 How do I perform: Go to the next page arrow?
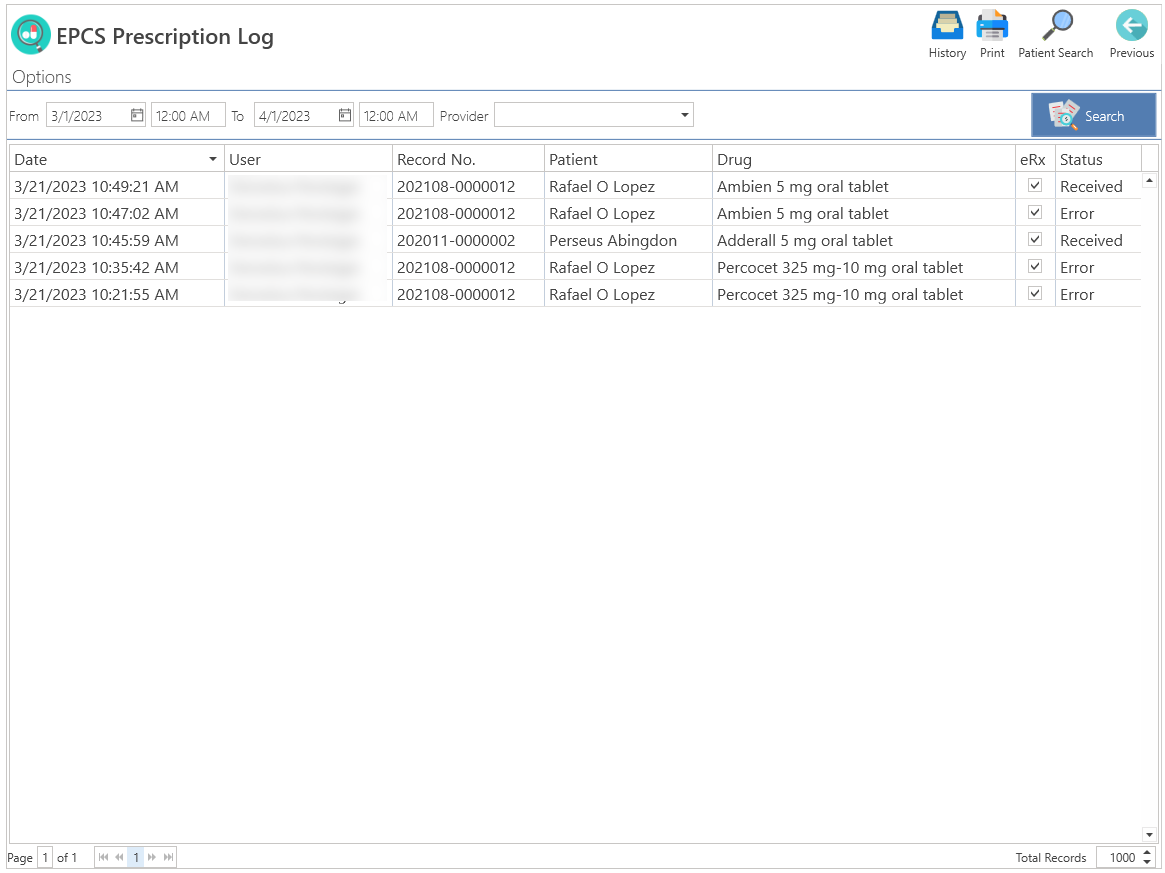point(152,857)
